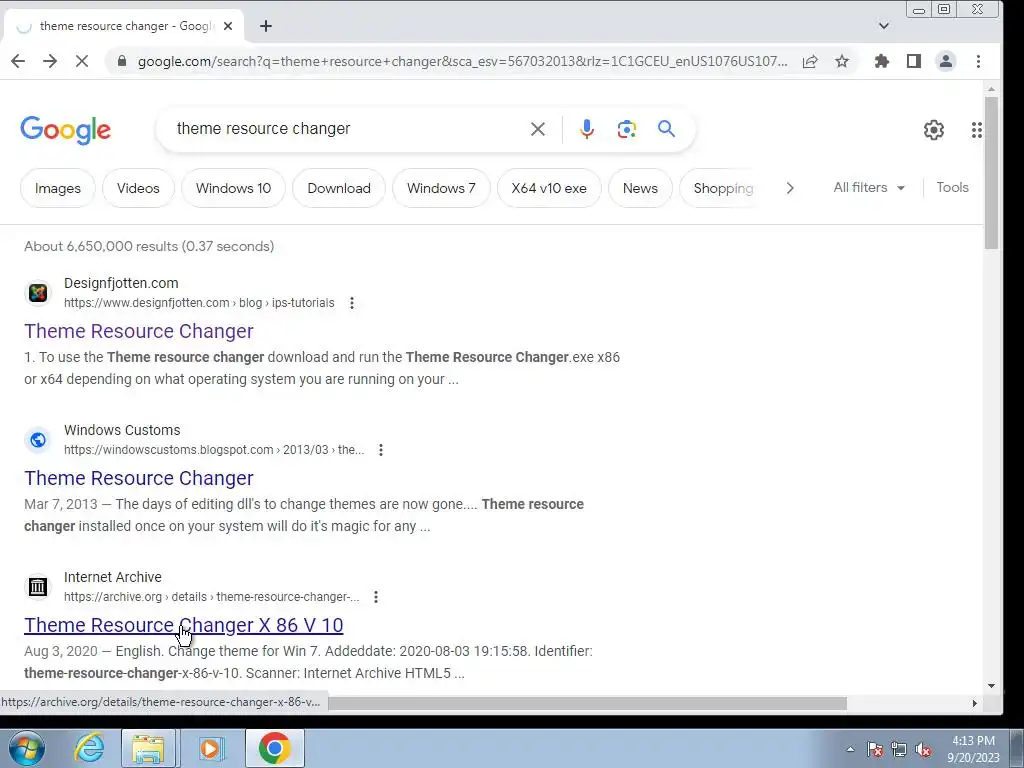Click the scroll right arrow

[974, 703]
